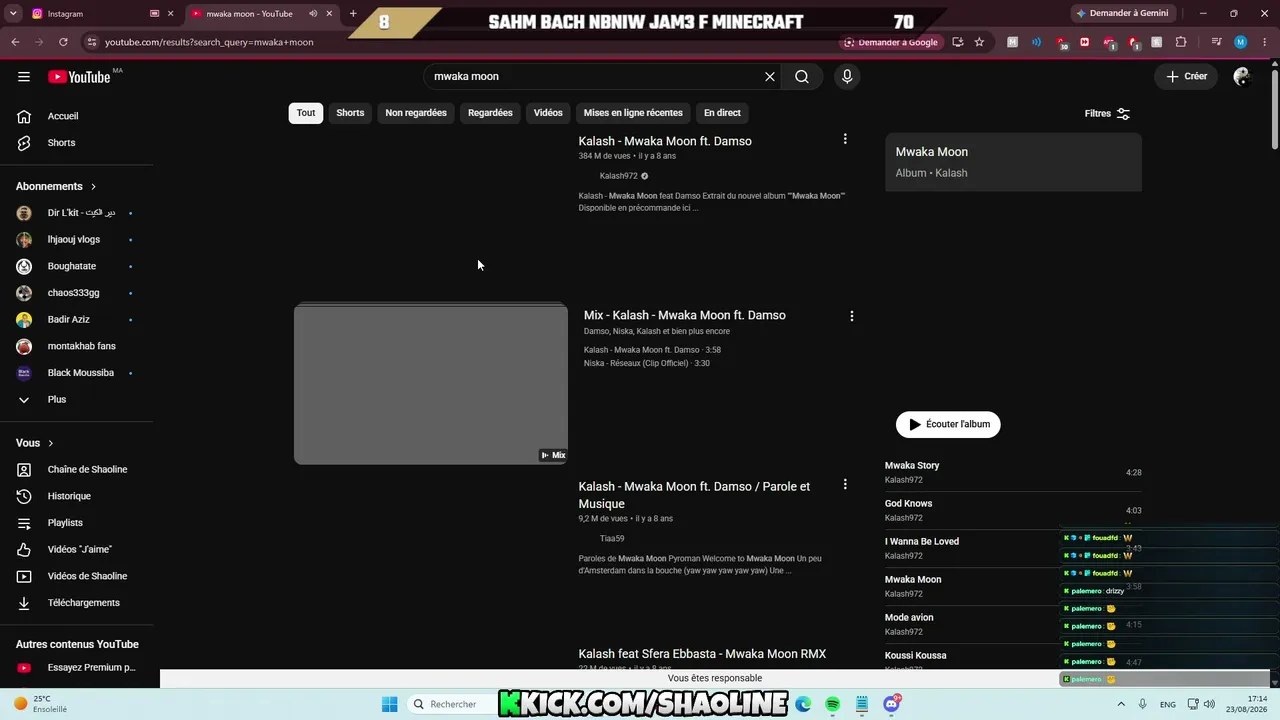Image resolution: width=1280 pixels, height=720 pixels.
Task: Open a new browser tab
Action: pos(353,14)
